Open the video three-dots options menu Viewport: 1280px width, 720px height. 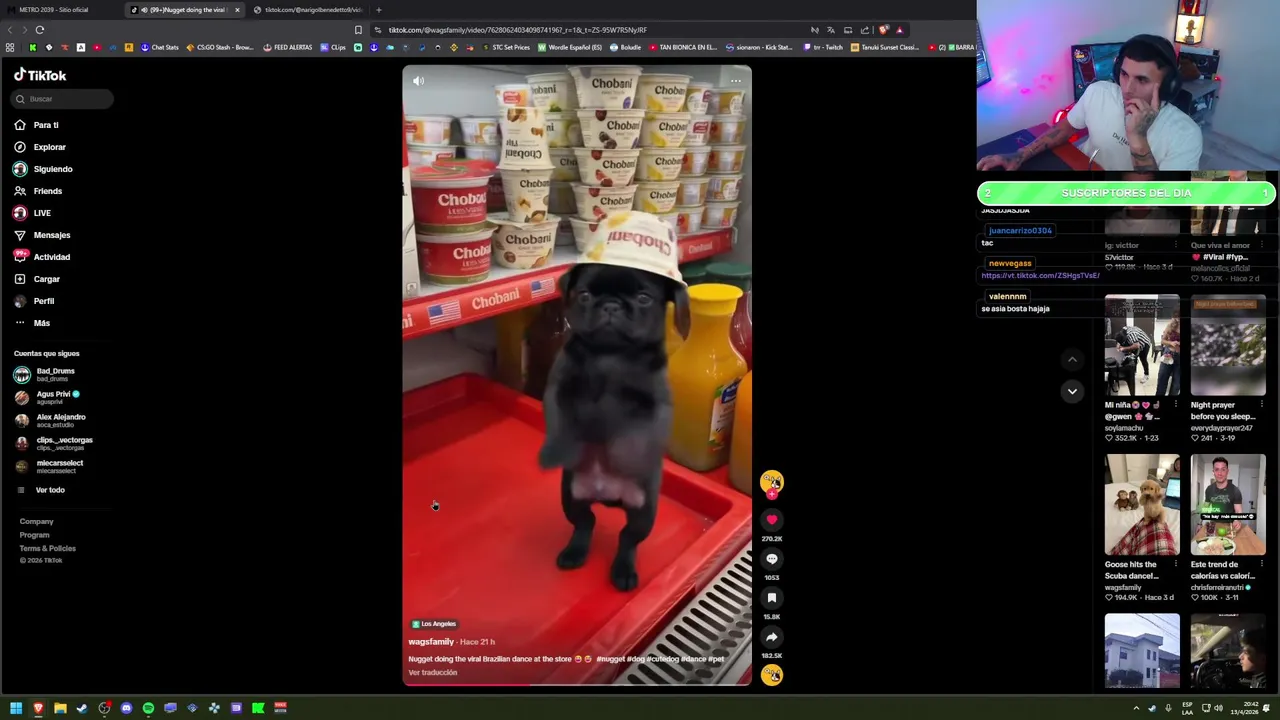click(x=735, y=81)
